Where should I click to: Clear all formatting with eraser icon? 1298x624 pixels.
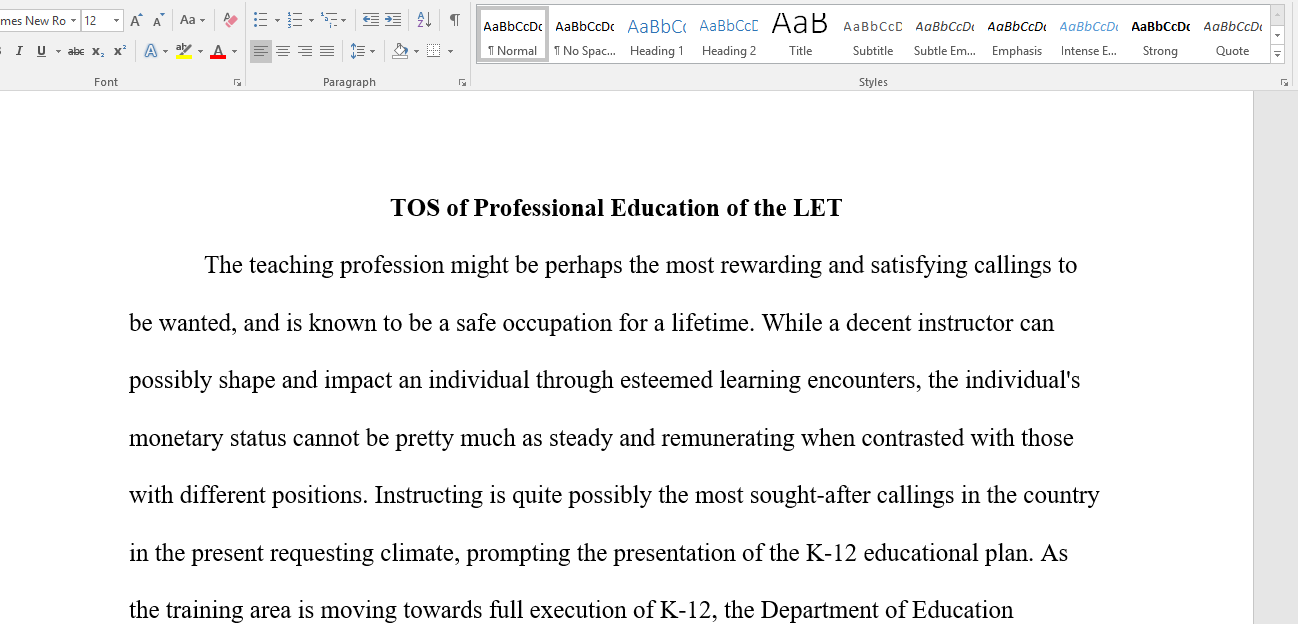(x=230, y=20)
